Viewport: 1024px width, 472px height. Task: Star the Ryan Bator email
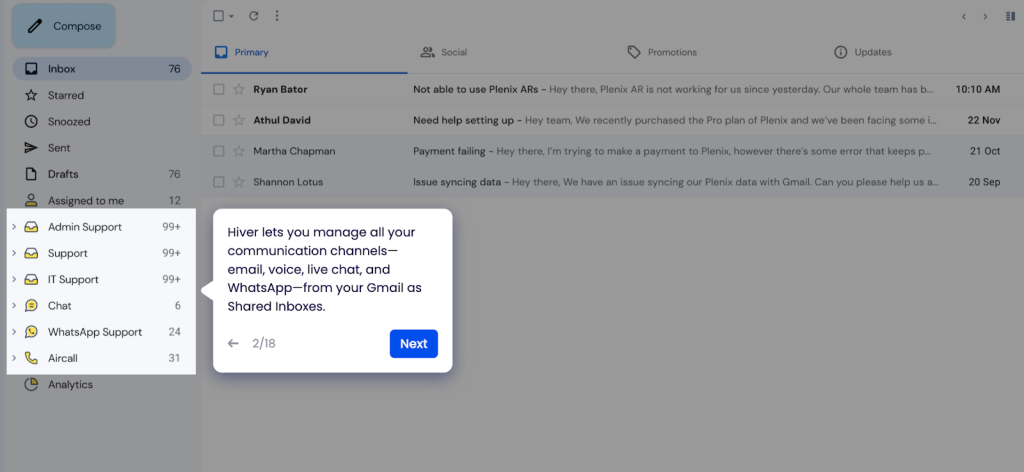(x=239, y=89)
